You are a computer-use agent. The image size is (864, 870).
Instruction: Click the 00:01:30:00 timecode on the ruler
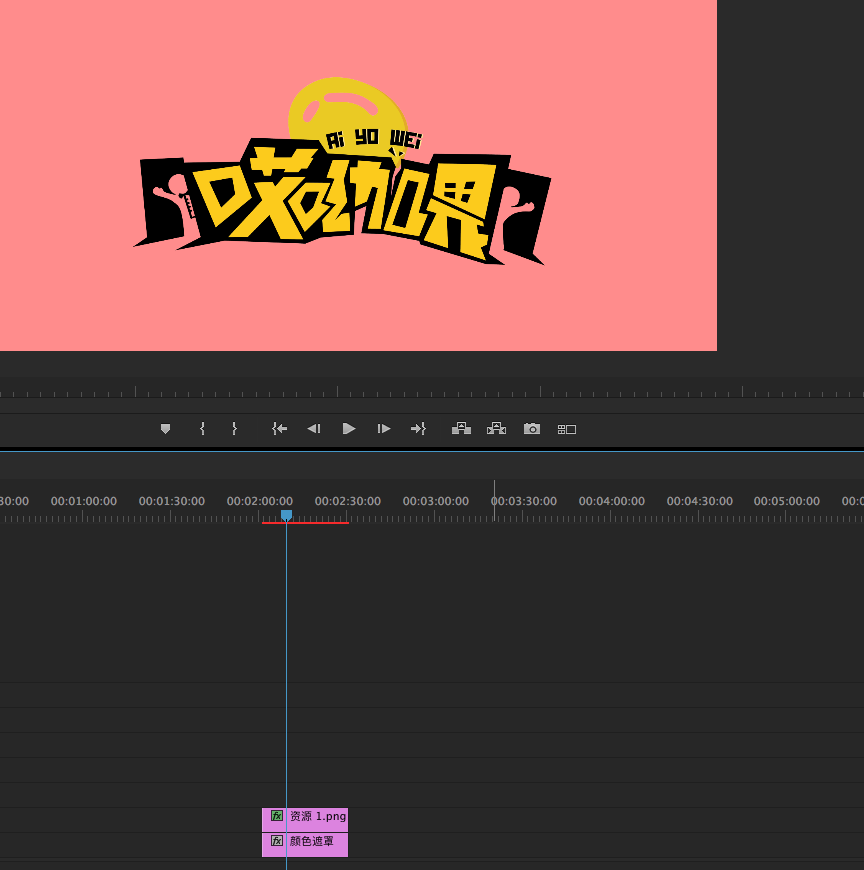172,501
